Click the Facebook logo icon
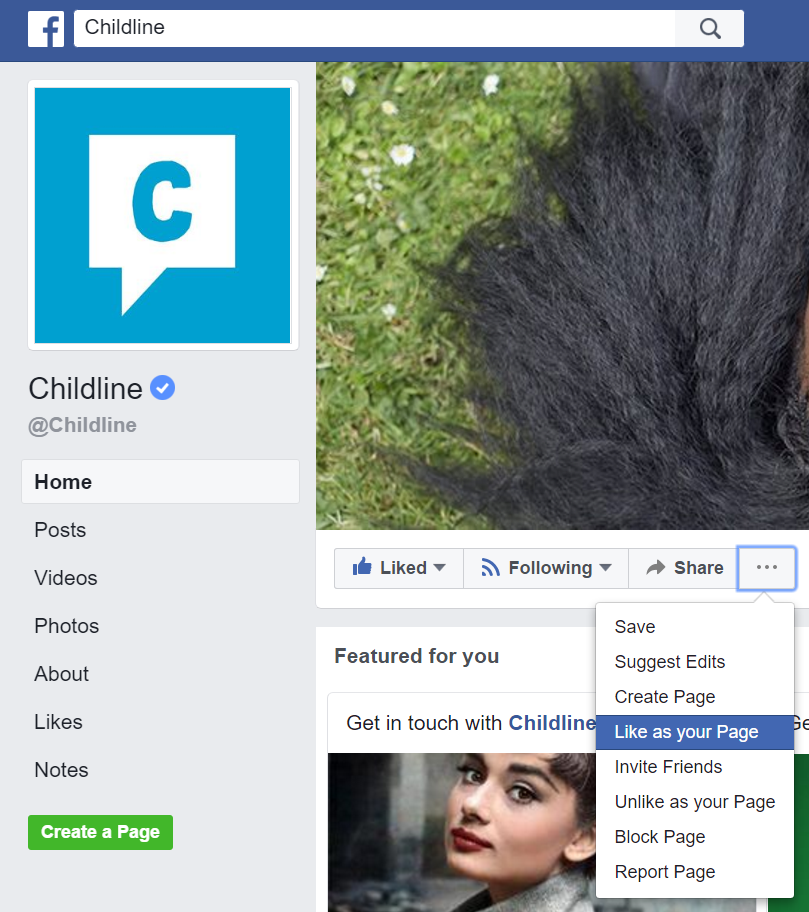 pyautogui.click(x=46, y=28)
